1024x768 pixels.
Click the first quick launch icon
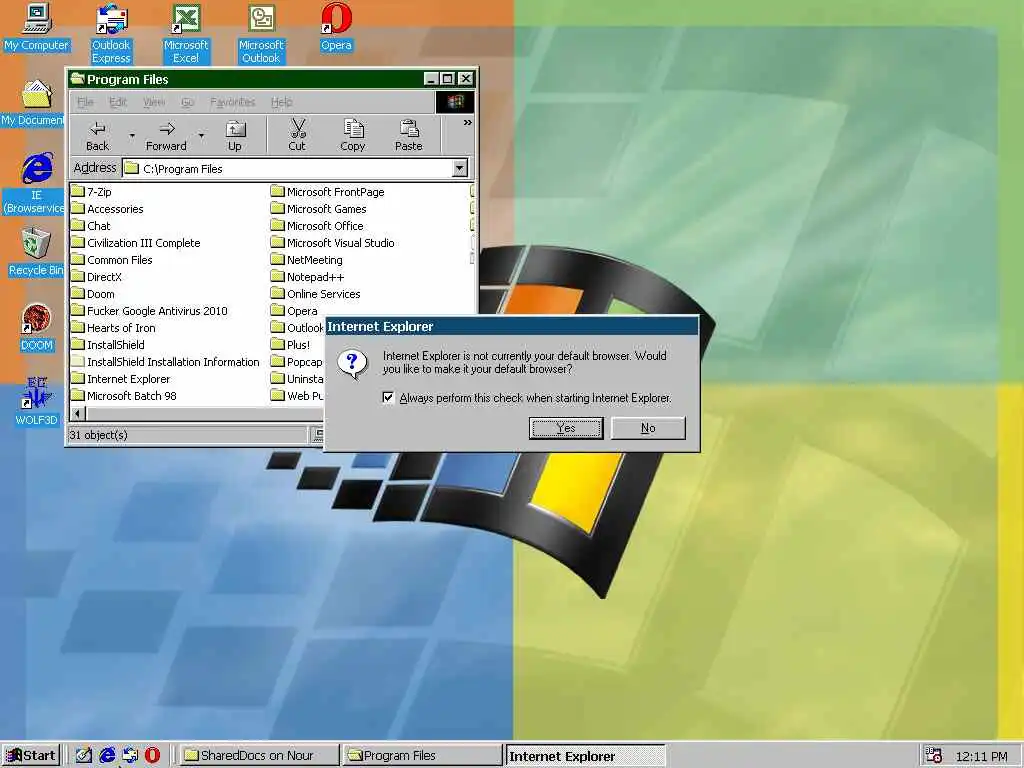pyautogui.click(x=84, y=756)
